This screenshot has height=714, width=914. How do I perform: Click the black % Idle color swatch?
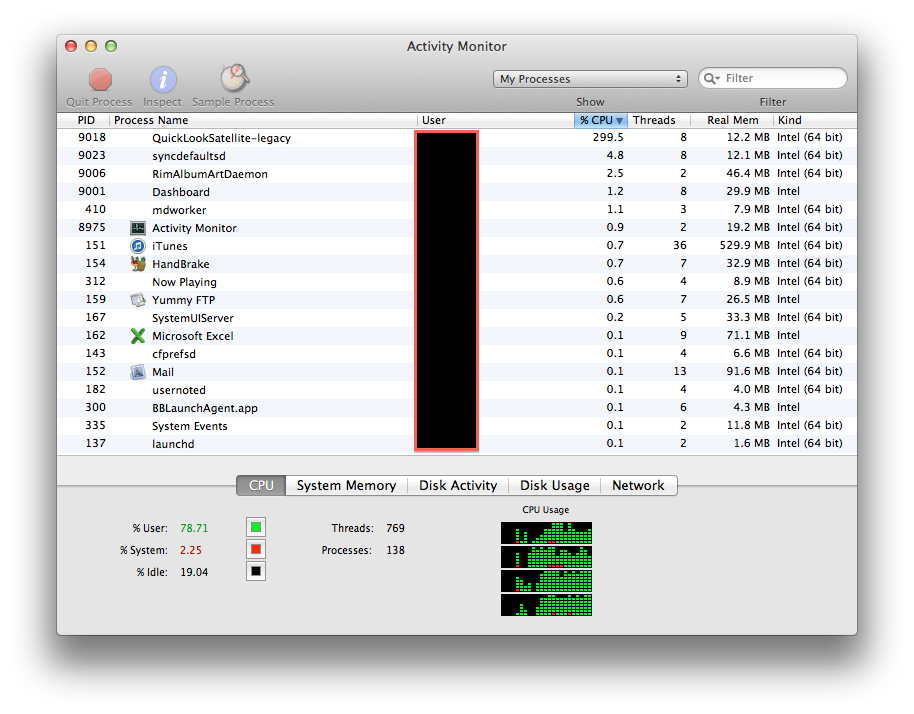[256, 571]
